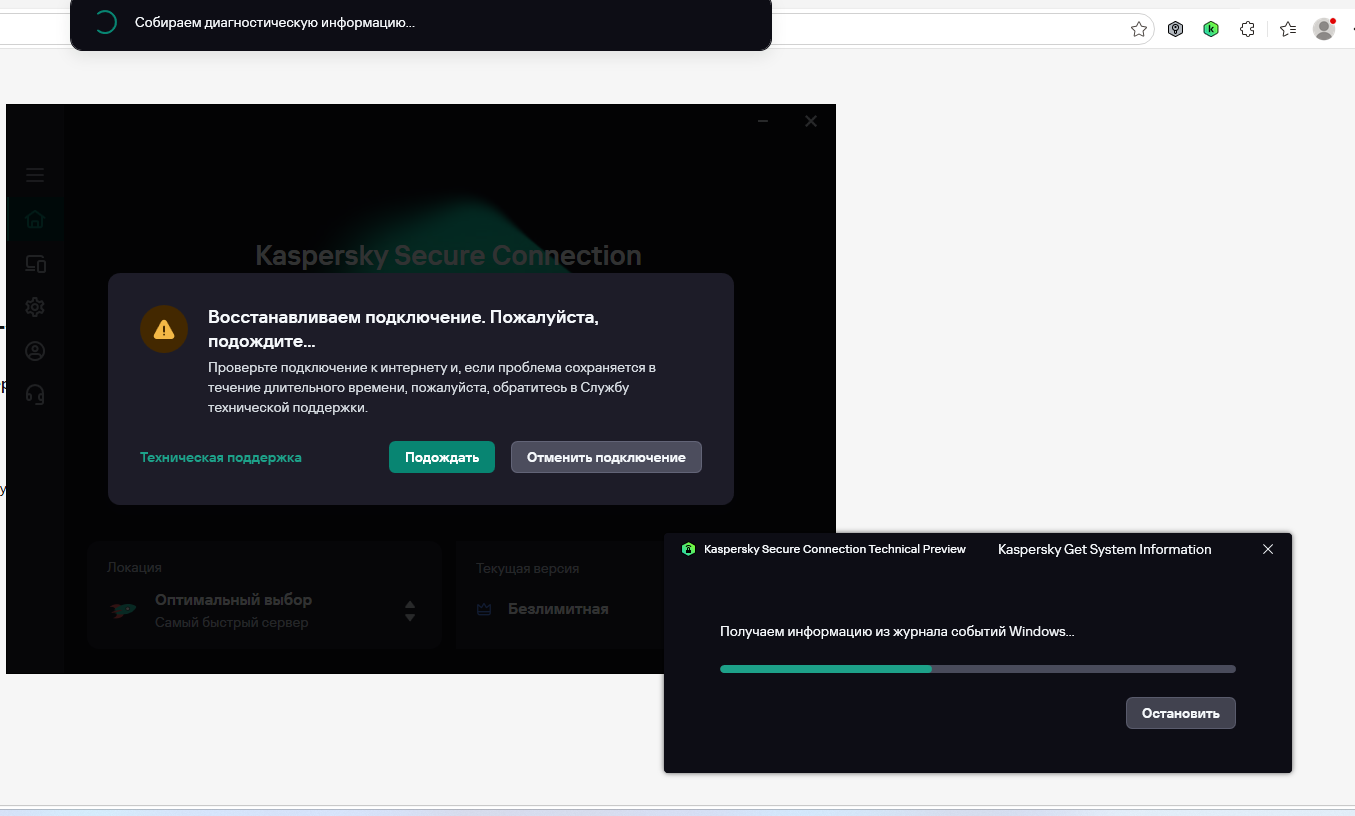Click the Kaspersky Secure Connection heading in main window
Image resolution: width=1355 pixels, height=816 pixels.
(x=448, y=256)
